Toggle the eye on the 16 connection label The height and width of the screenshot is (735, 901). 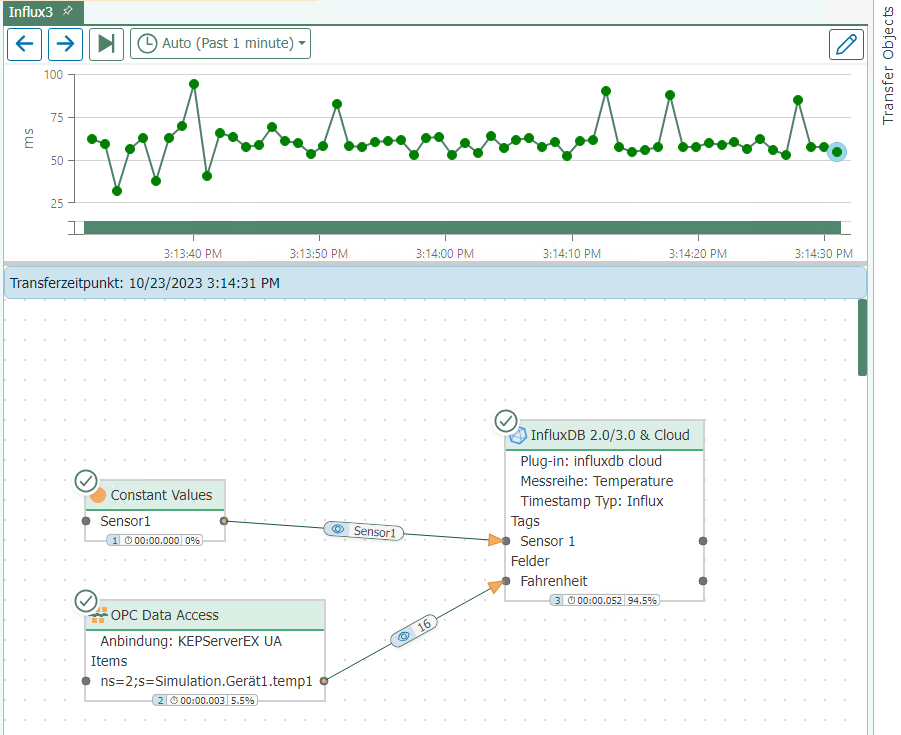pyautogui.click(x=404, y=635)
